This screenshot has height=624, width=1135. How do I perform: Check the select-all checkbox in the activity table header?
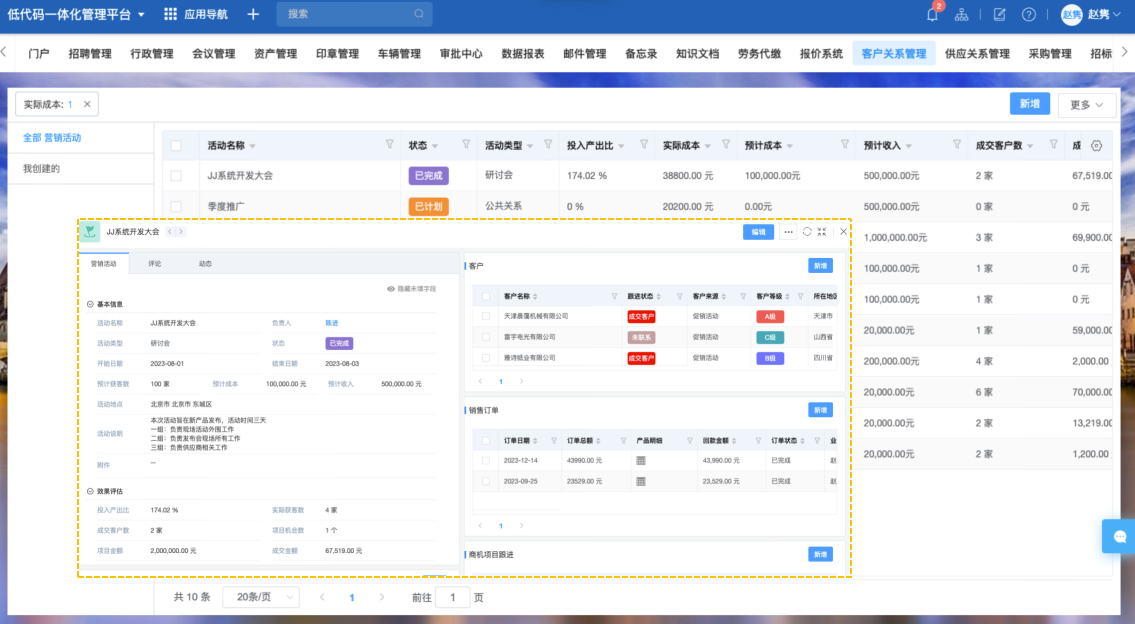176,145
